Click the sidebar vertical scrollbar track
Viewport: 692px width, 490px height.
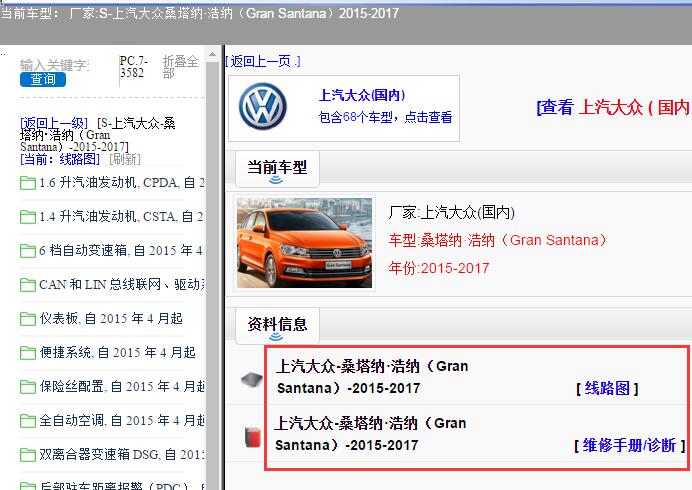tap(212, 274)
